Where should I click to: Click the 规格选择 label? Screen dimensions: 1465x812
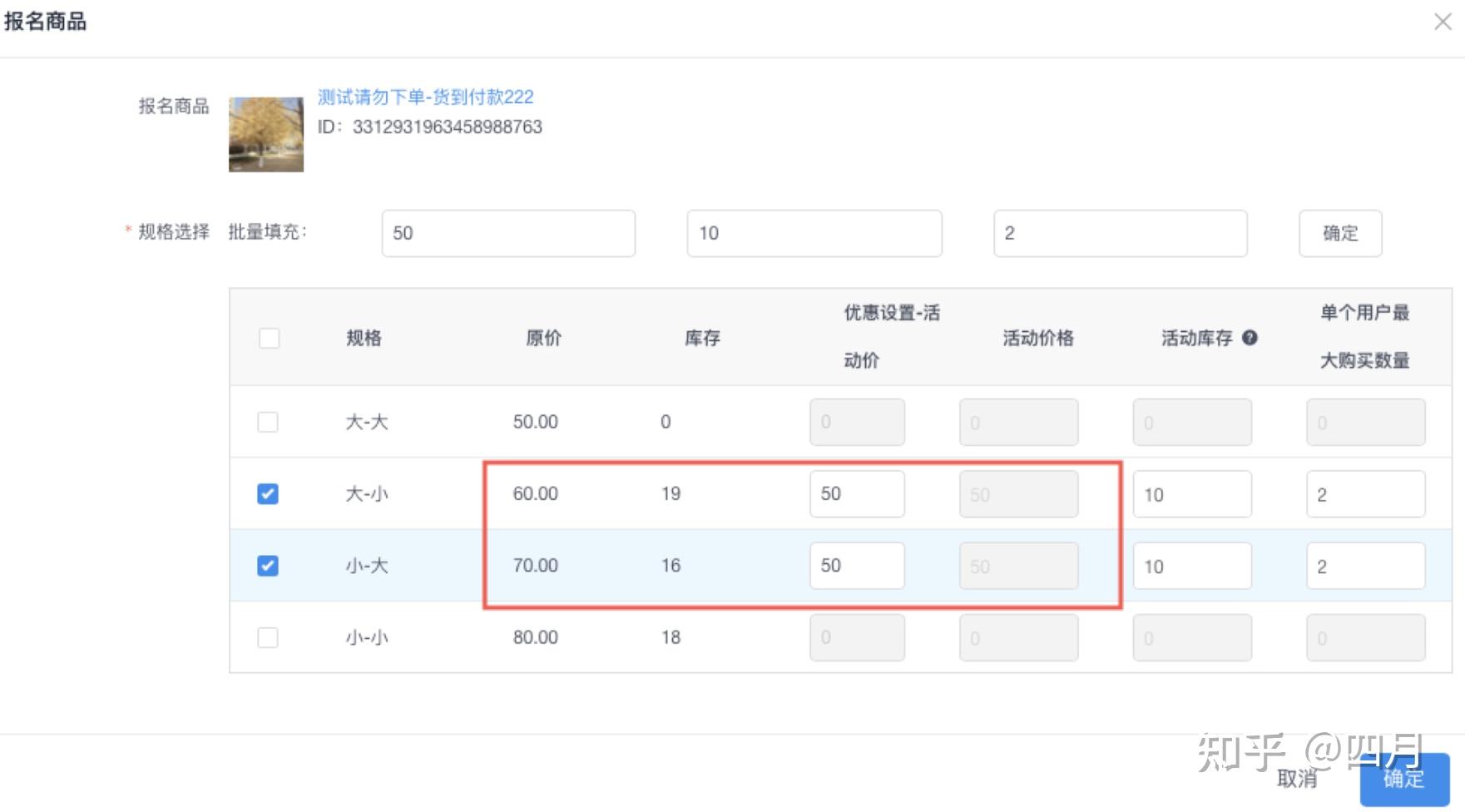click(174, 232)
